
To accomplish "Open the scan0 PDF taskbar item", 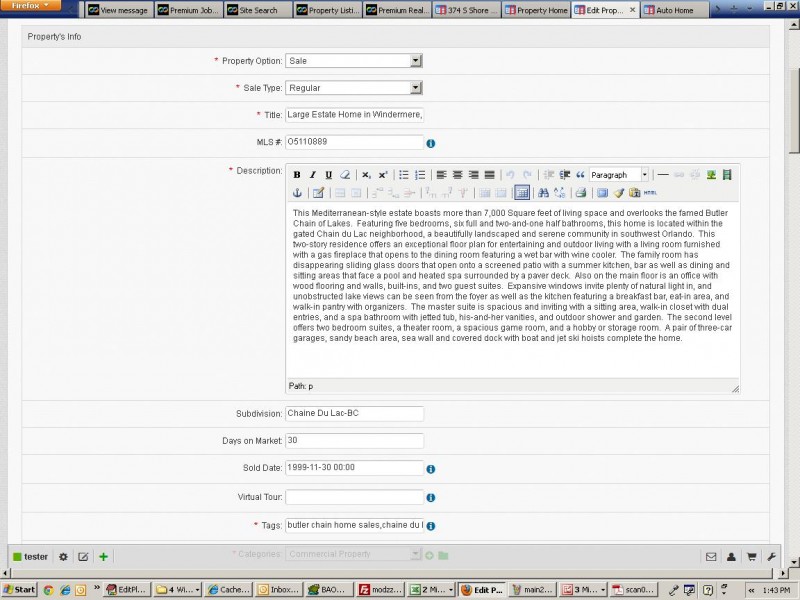I will [x=634, y=590].
